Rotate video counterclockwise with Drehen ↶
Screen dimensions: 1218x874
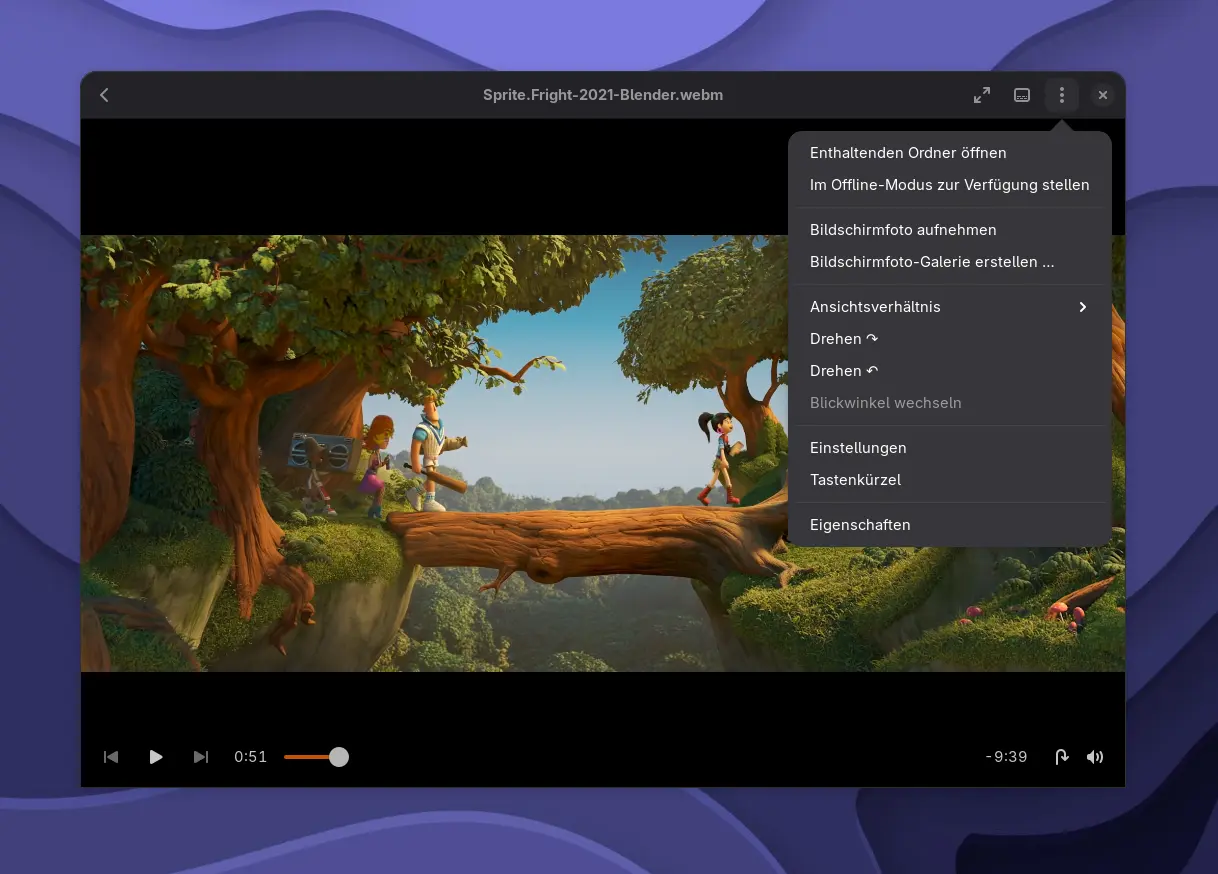(844, 371)
